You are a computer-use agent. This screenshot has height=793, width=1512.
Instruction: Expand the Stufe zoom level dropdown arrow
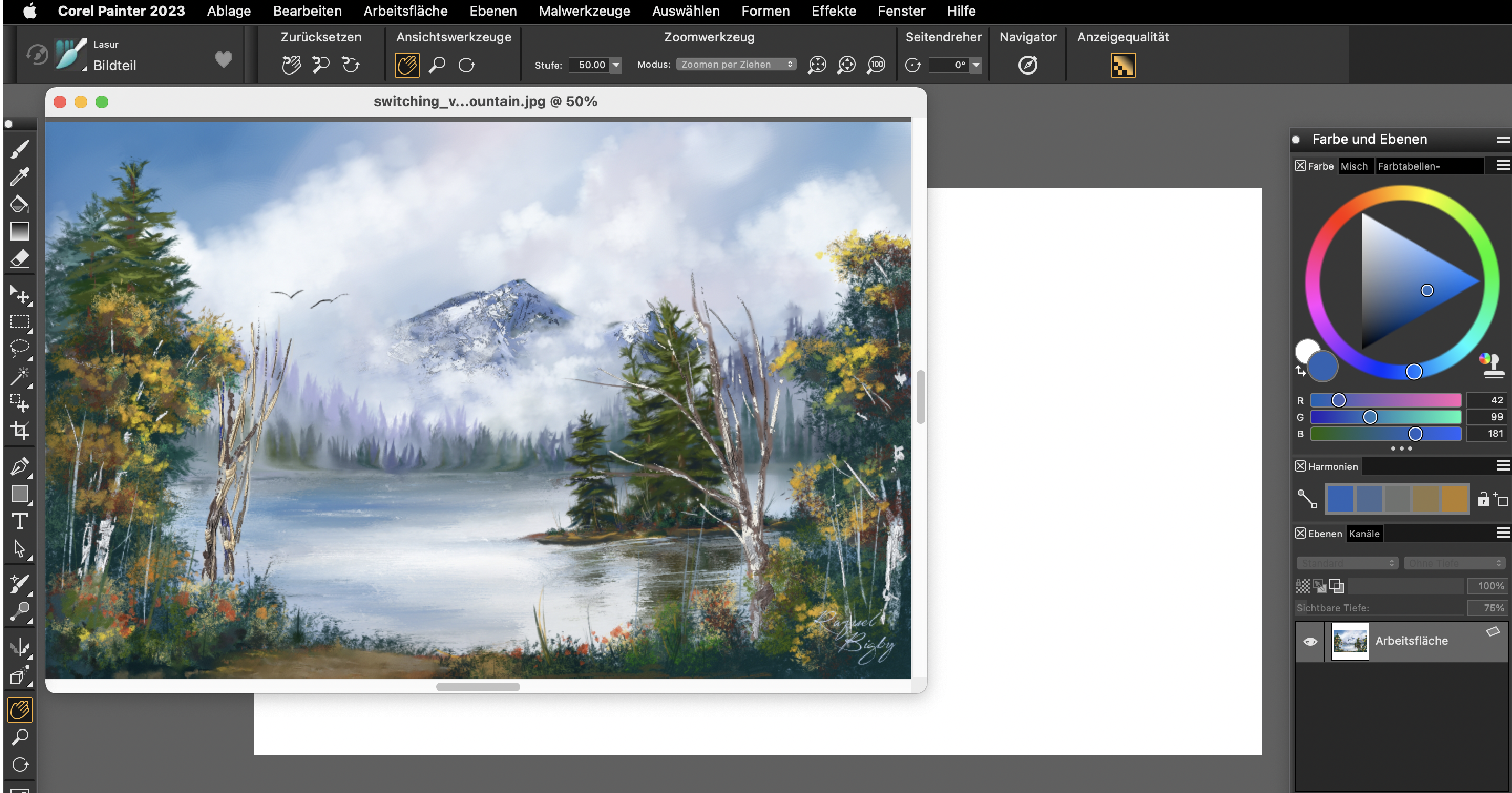click(x=616, y=65)
